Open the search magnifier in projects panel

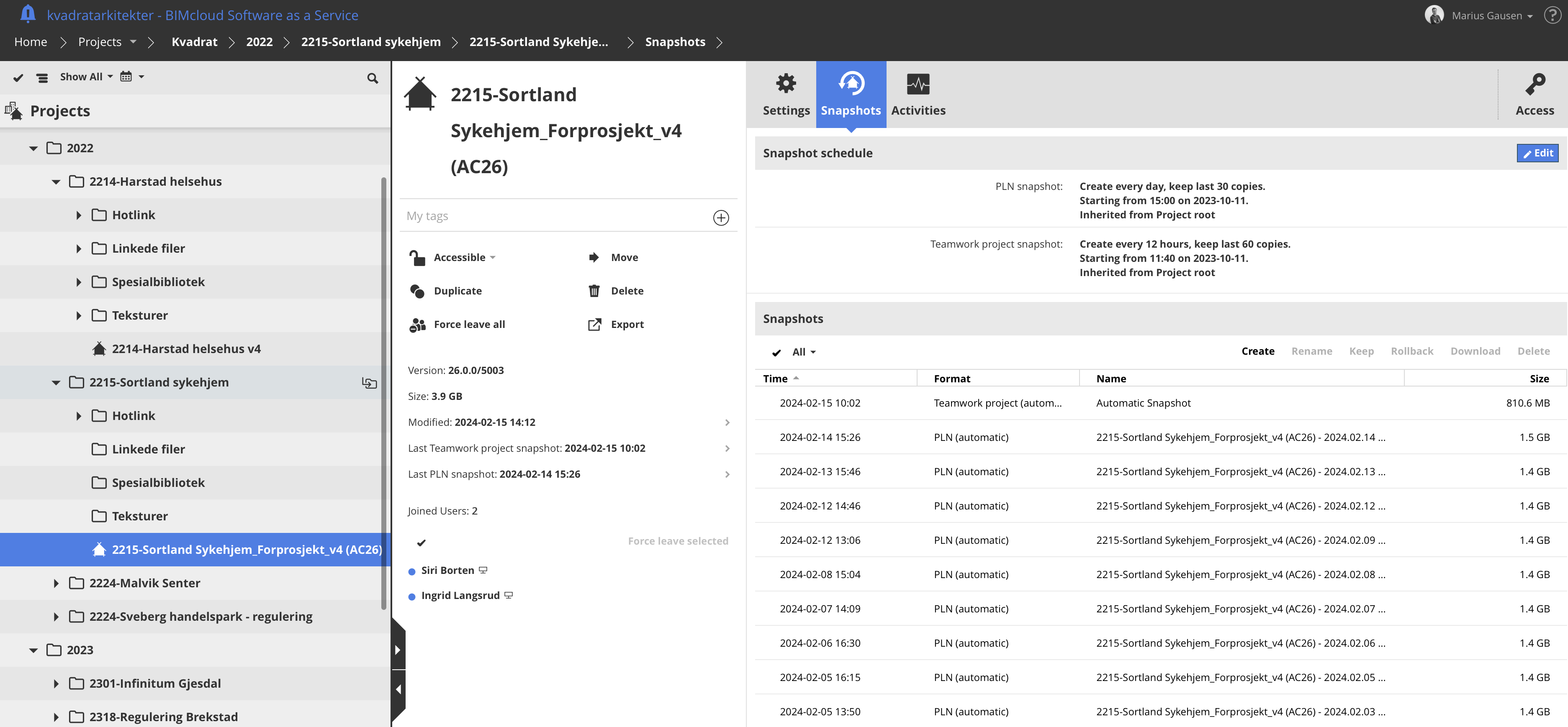coord(373,78)
